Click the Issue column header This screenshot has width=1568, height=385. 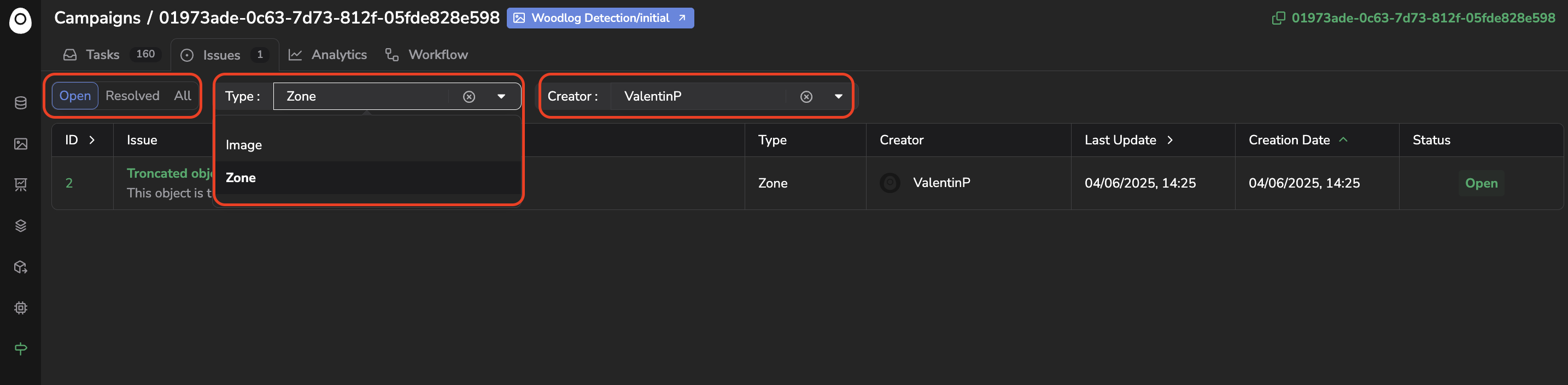pyautogui.click(x=142, y=140)
